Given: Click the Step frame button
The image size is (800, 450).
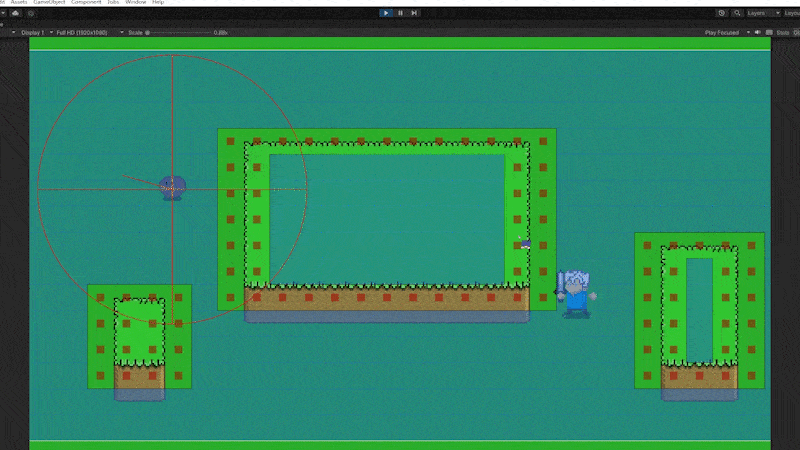Looking at the screenshot, I should click(x=414, y=13).
